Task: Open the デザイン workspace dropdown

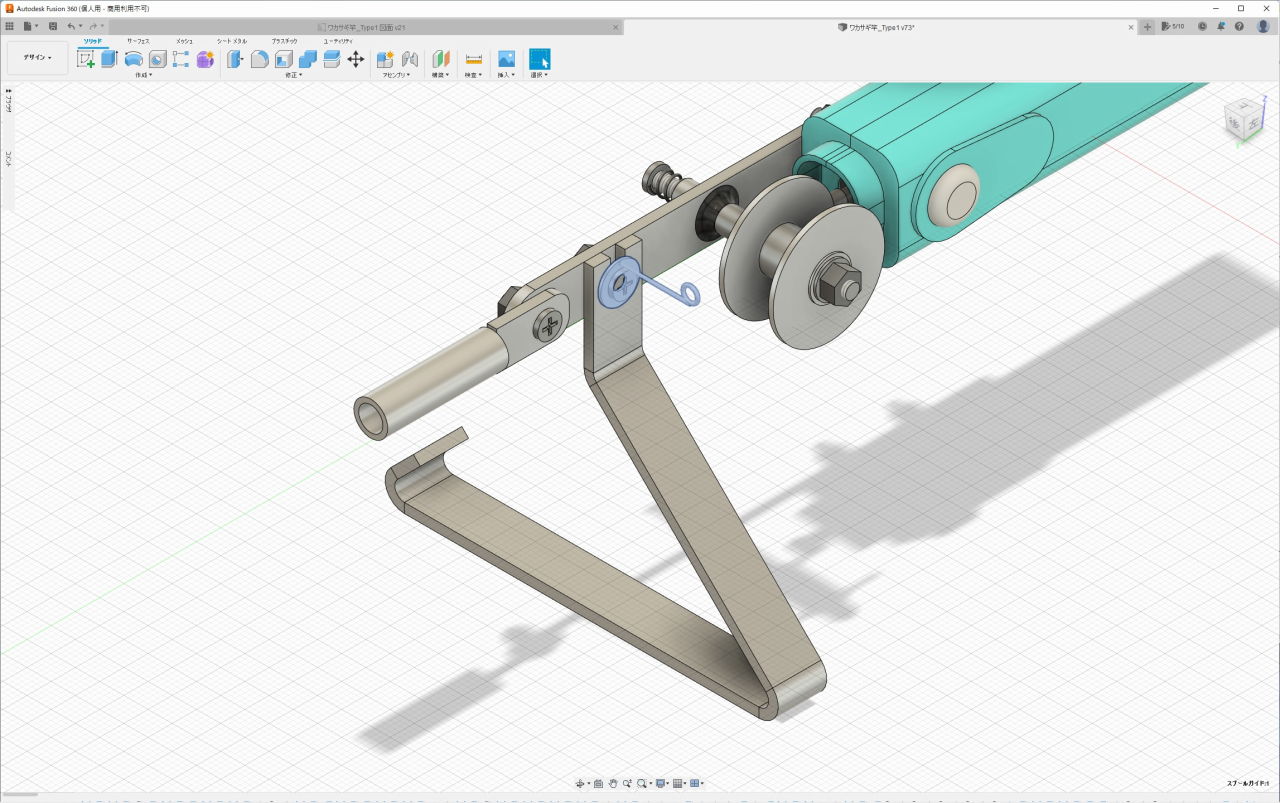Action: [38, 58]
